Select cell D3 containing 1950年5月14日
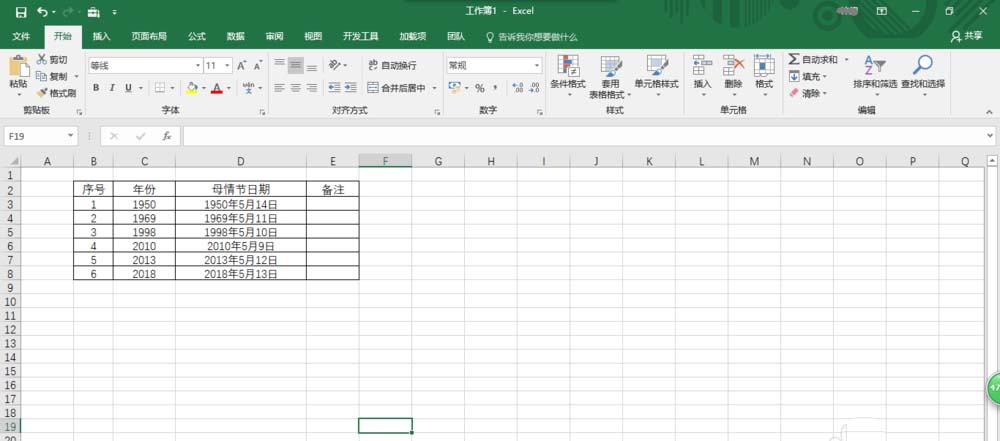 coord(240,204)
